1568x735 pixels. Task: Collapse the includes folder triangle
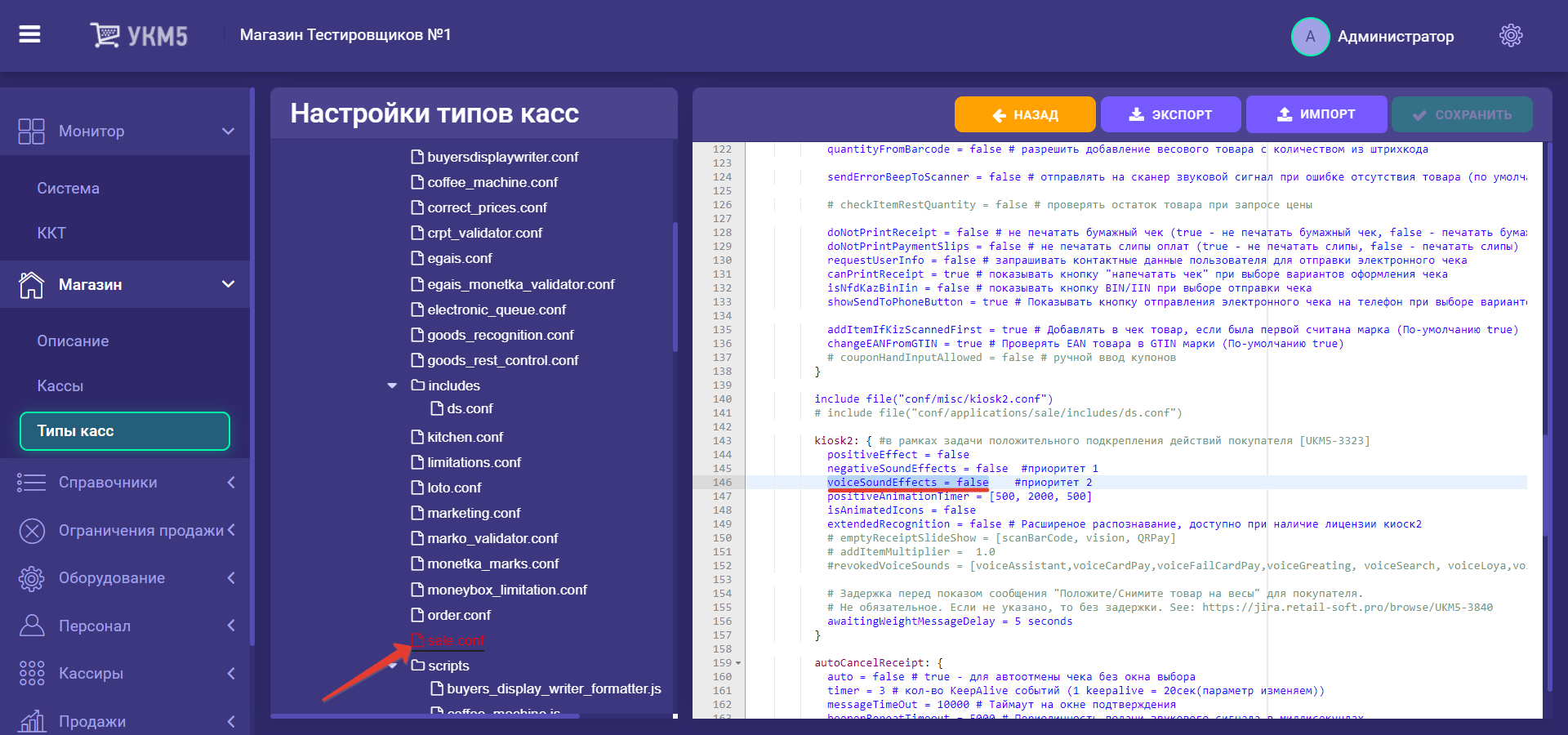tap(392, 385)
